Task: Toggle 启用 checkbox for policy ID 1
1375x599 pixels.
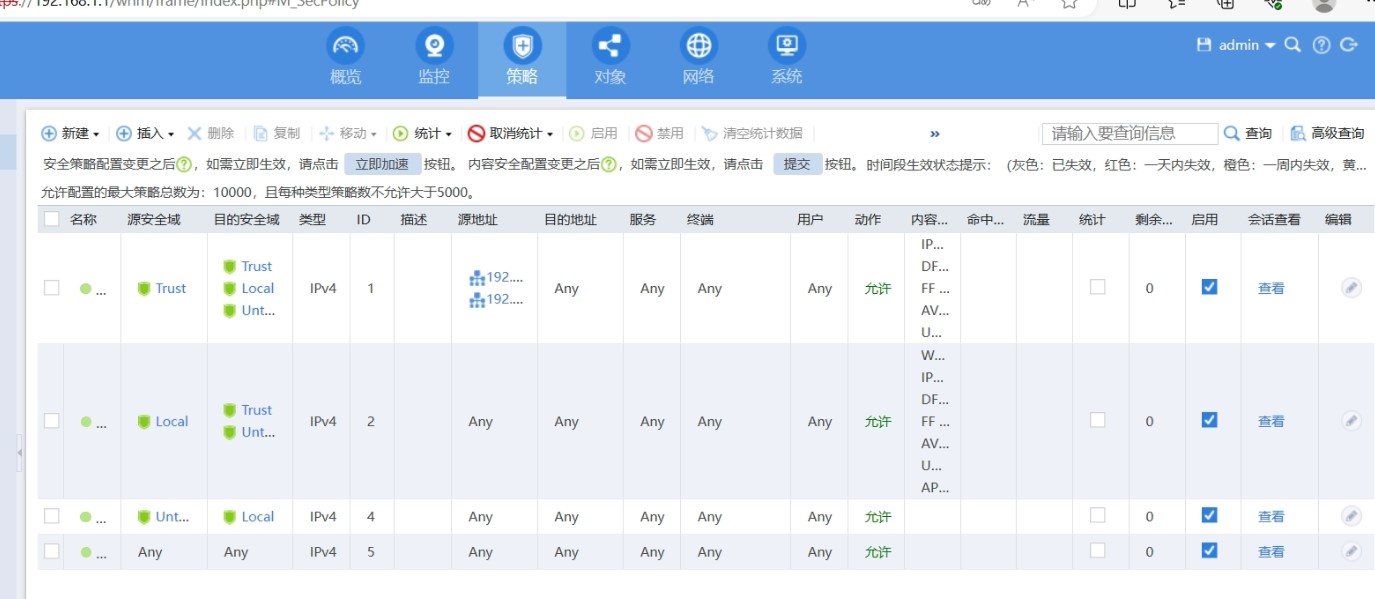Action: coord(1209,287)
